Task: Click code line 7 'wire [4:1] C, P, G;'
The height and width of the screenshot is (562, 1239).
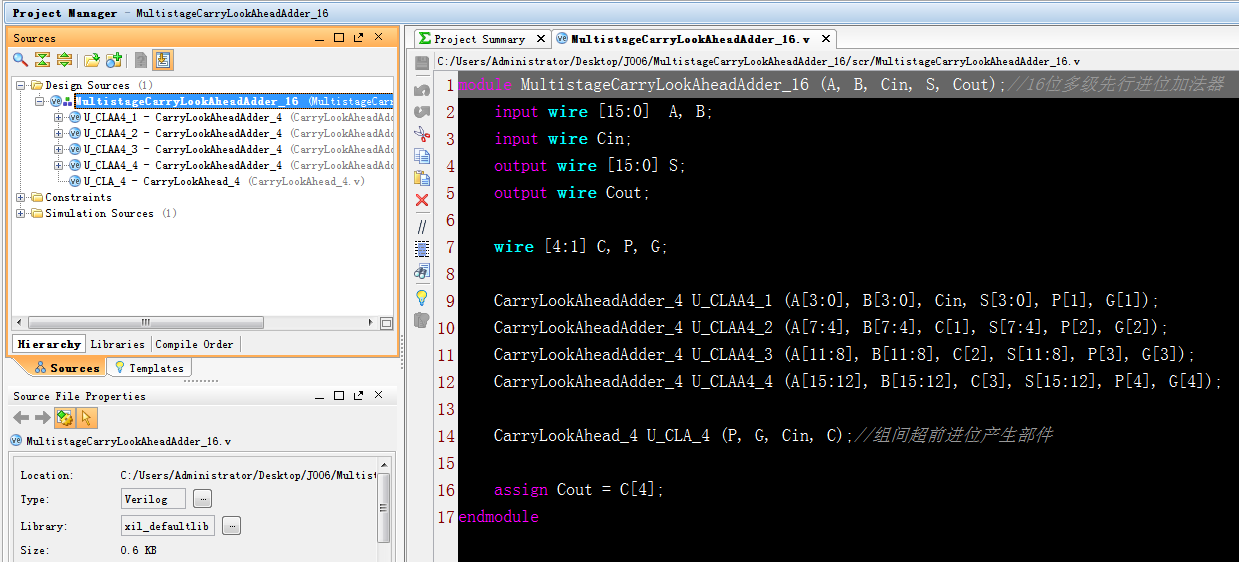Action: point(580,246)
